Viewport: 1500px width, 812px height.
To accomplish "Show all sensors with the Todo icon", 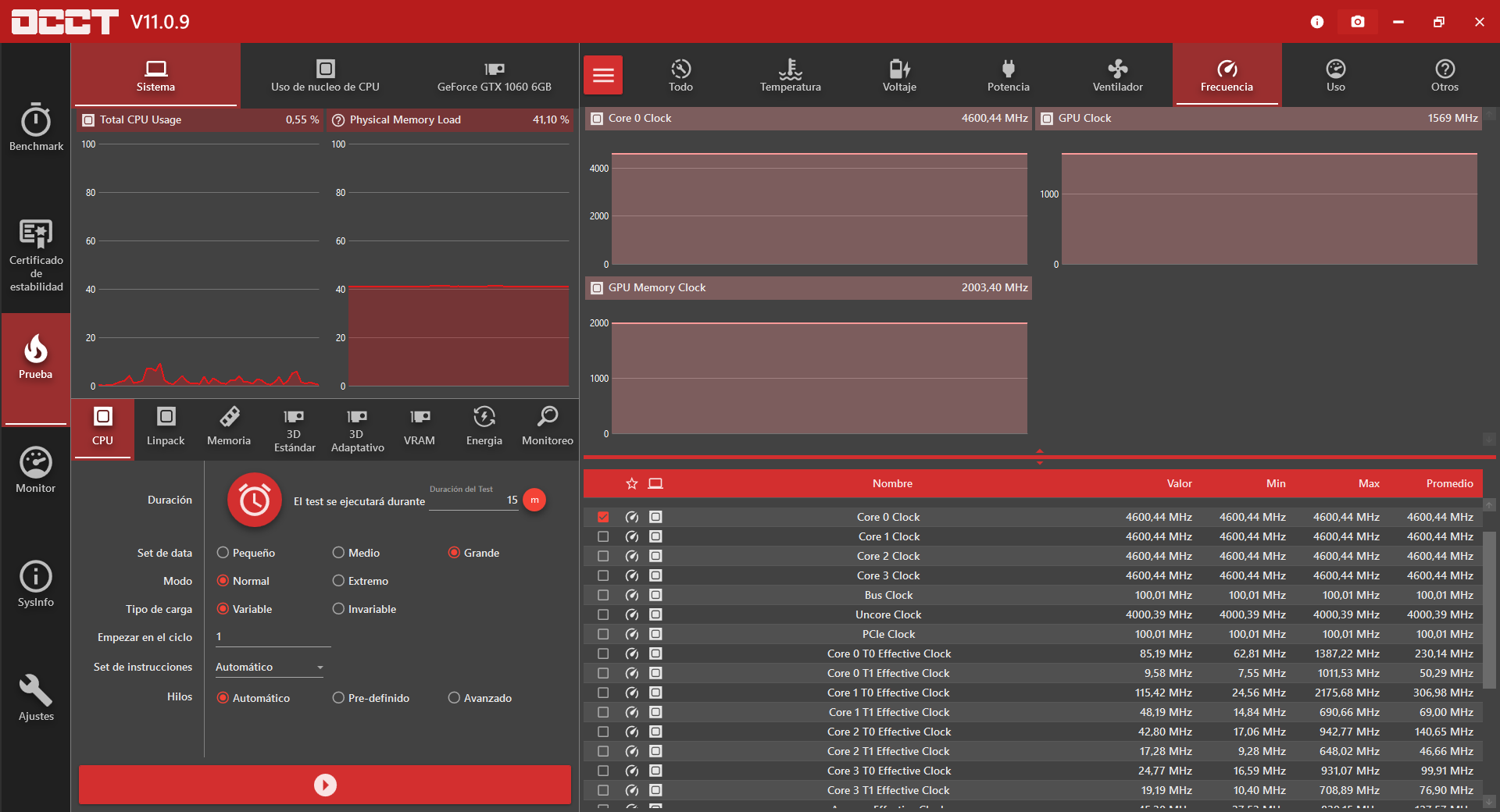I will (680, 75).
